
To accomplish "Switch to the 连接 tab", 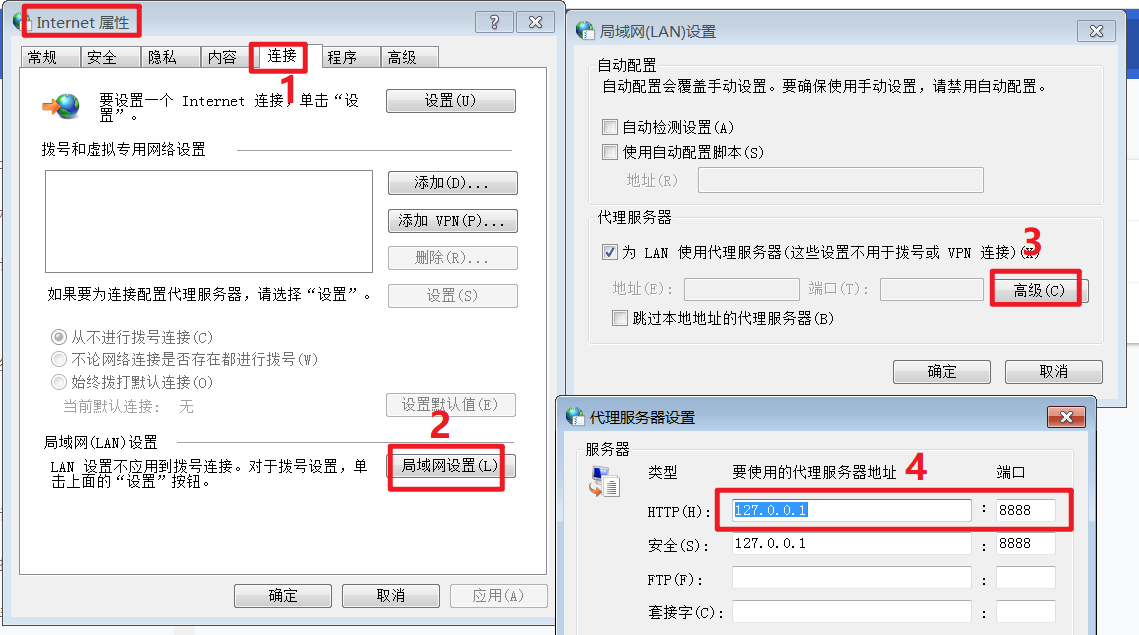I will point(281,56).
